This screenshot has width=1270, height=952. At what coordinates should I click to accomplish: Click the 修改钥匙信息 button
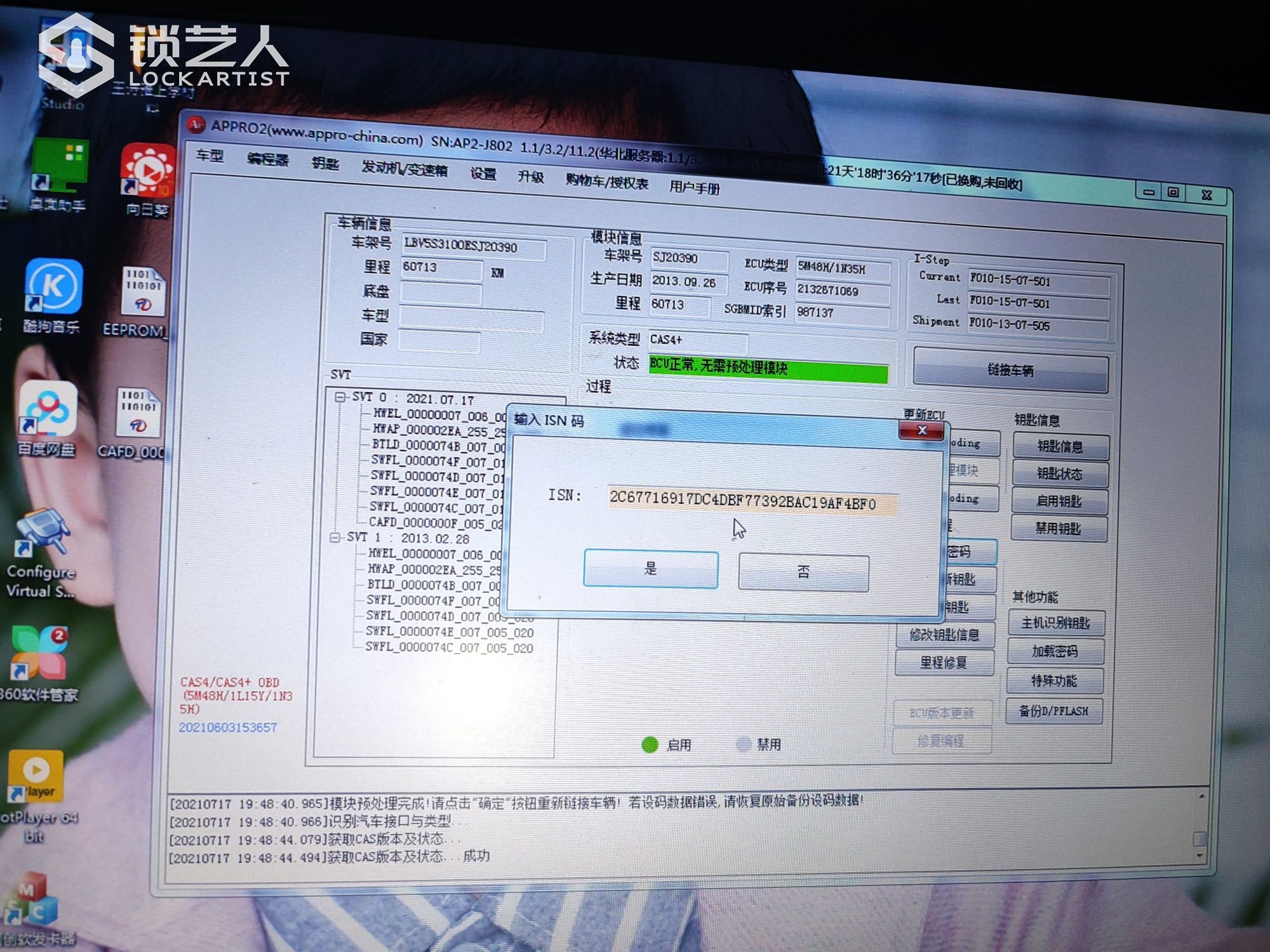coord(945,635)
